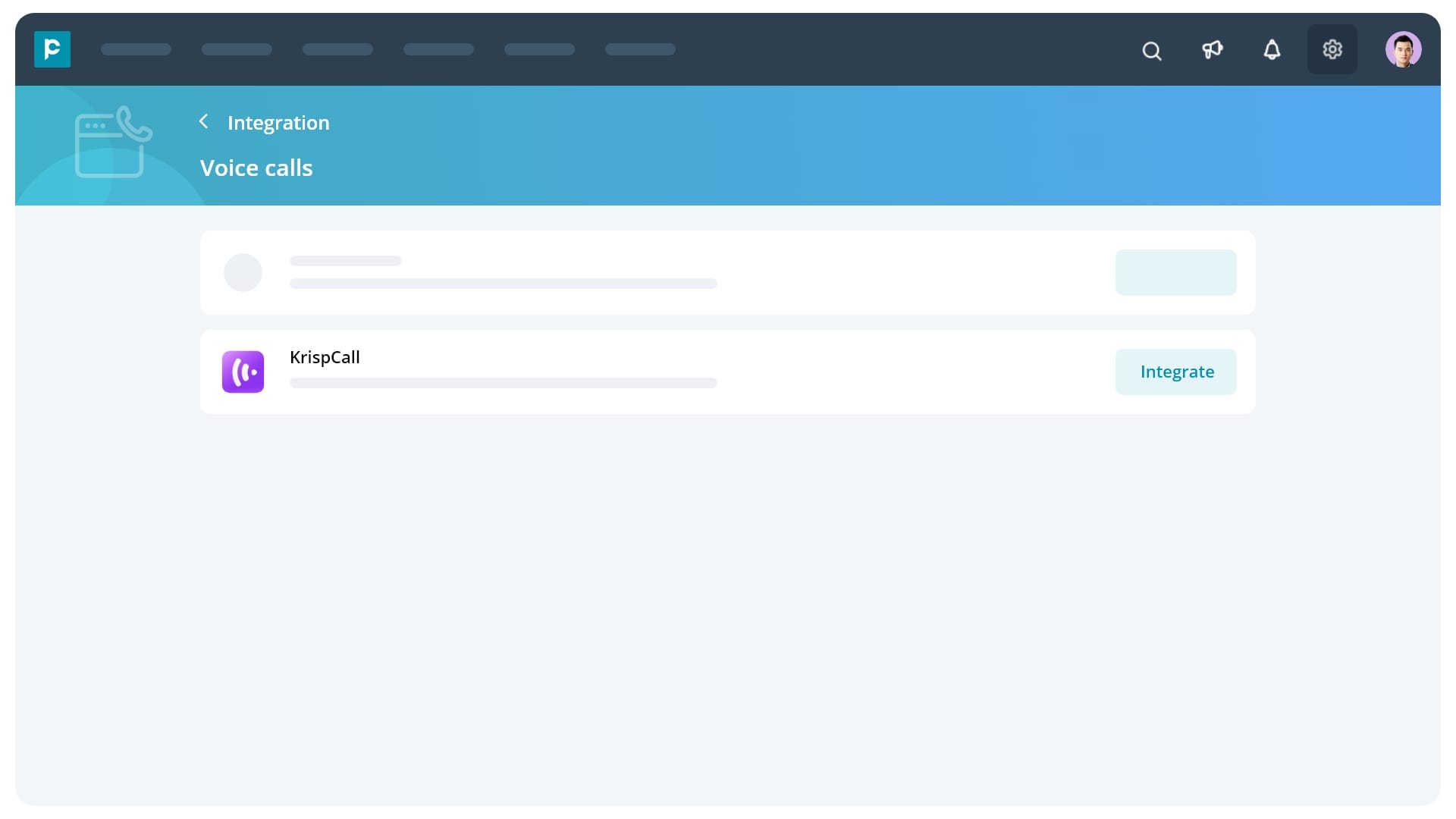Click the Pipedrive logo icon
This screenshot has height=819, width=1456.
[52, 49]
